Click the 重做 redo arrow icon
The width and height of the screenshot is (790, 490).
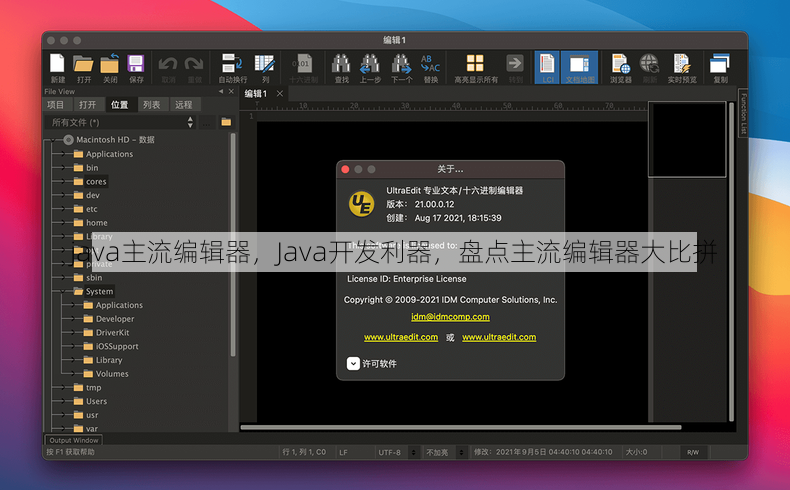pos(194,64)
